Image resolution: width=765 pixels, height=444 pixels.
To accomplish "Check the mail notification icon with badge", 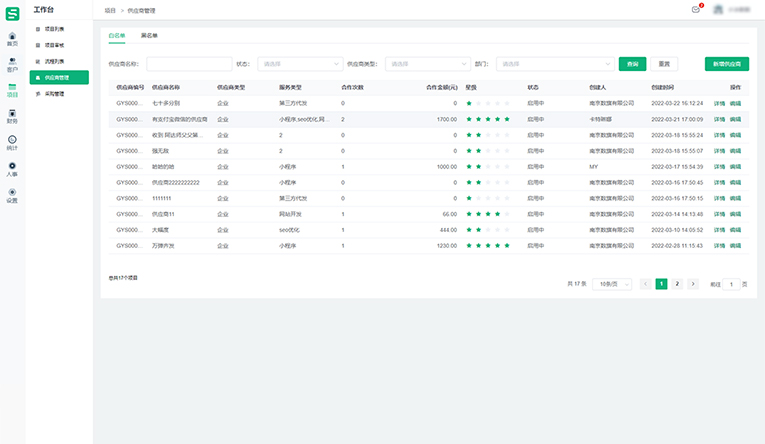I will 696,9.
